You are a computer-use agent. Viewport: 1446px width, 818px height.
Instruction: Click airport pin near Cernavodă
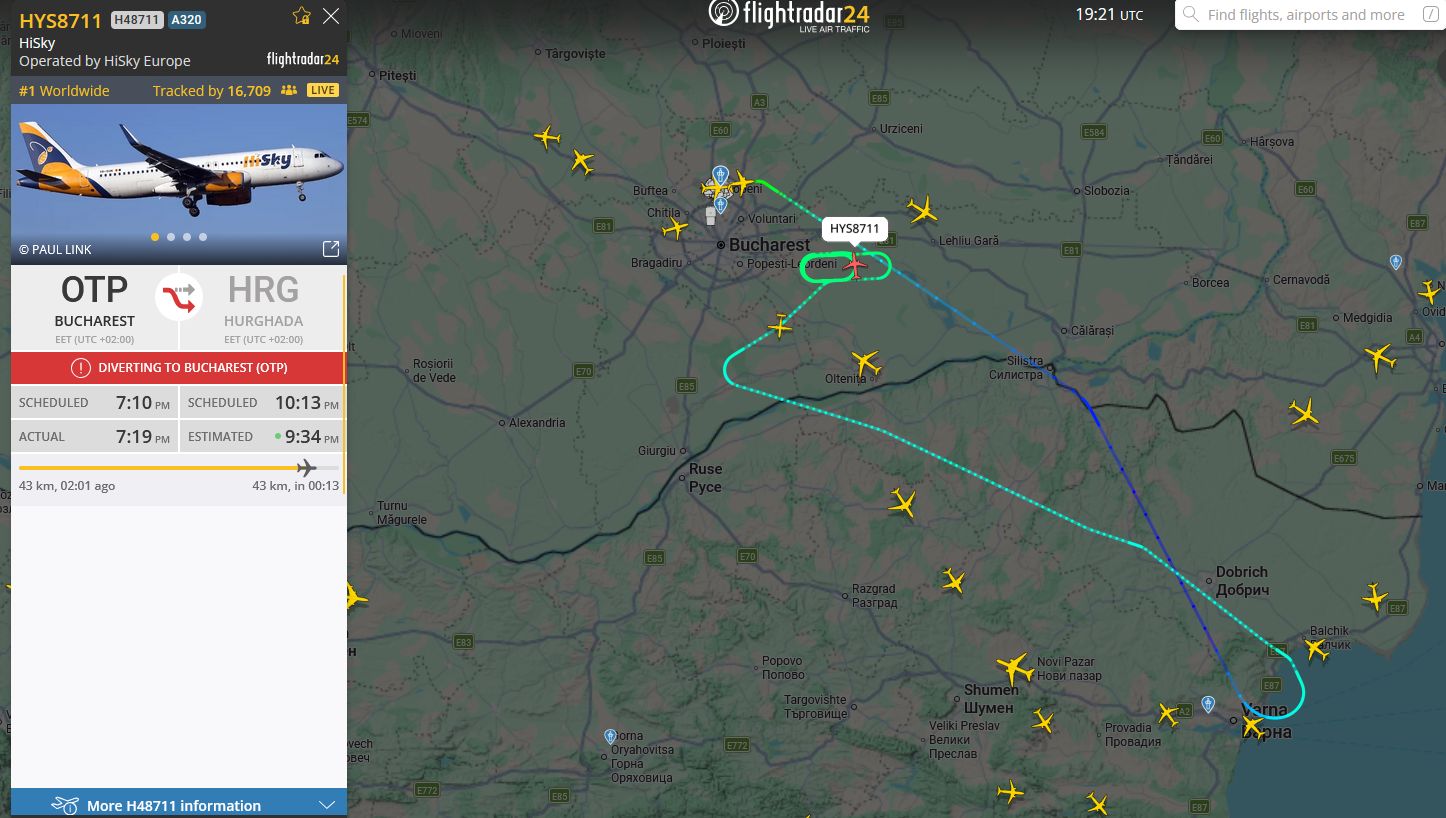1396,262
